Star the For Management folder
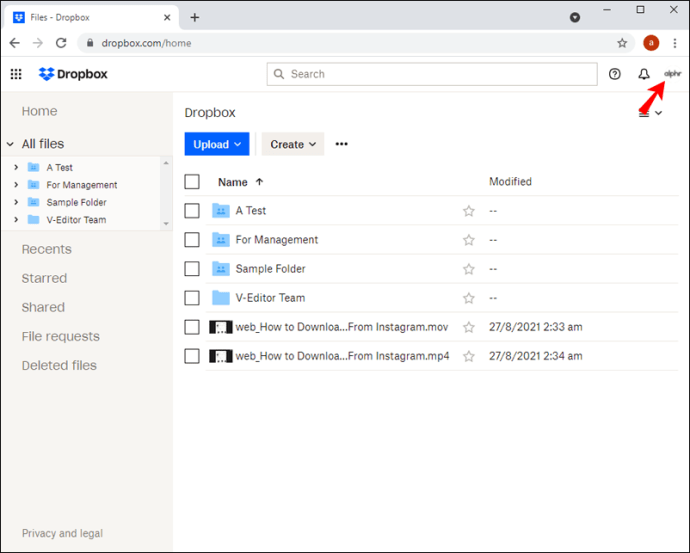This screenshot has height=553, width=690. pos(469,240)
